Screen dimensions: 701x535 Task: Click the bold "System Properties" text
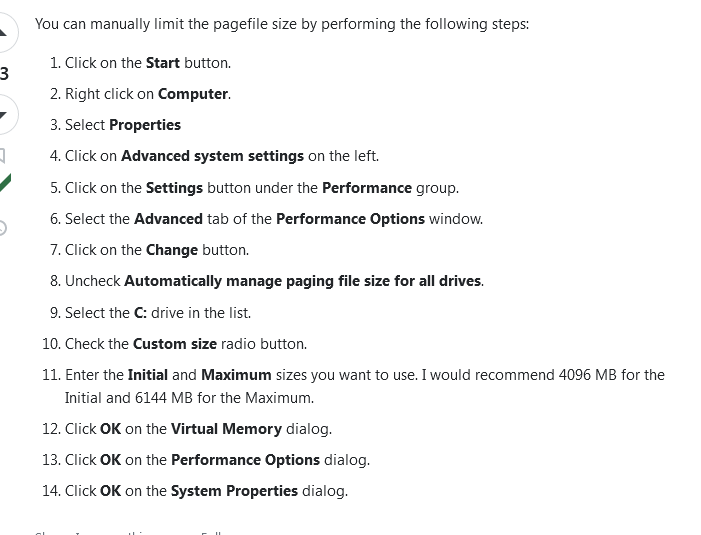point(234,491)
